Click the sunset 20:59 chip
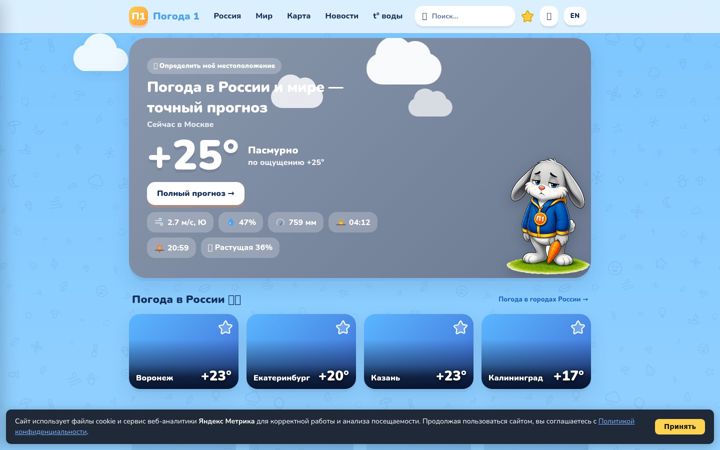The height and width of the screenshot is (450, 720). (171, 248)
